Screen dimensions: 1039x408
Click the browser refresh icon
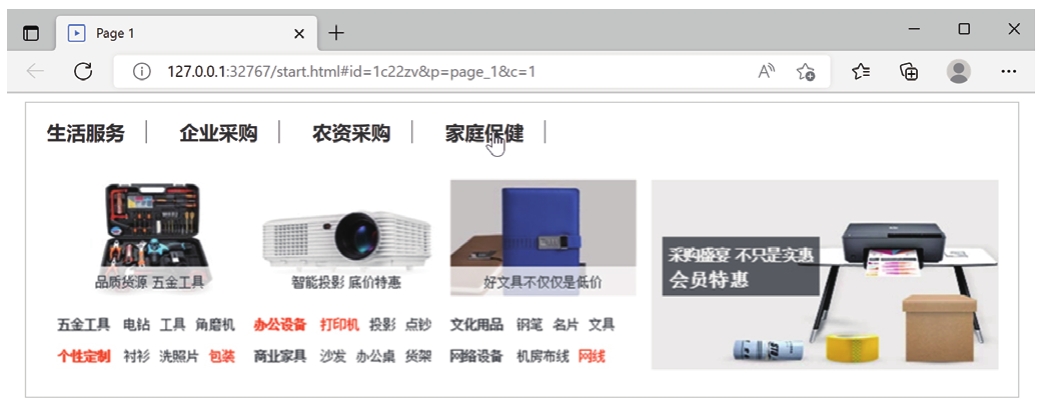pyautogui.click(x=83, y=72)
